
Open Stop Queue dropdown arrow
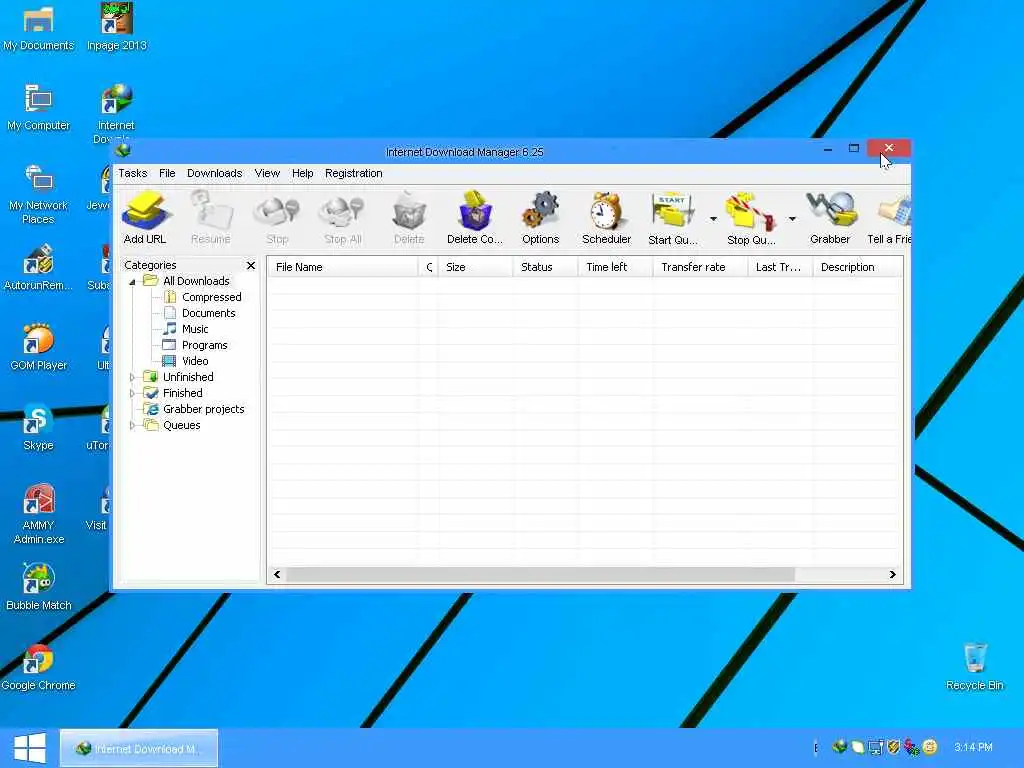click(x=792, y=219)
